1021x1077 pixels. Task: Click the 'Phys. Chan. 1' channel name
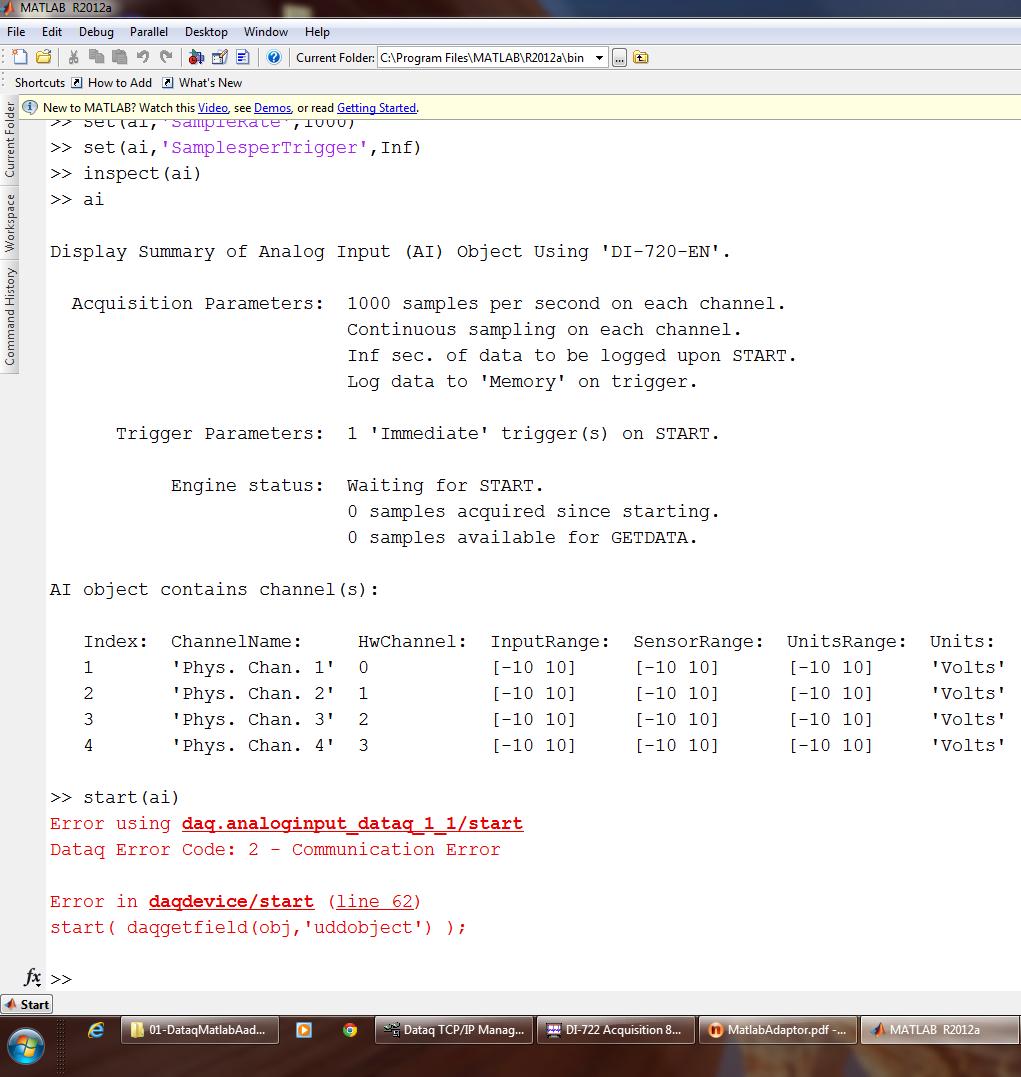[x=253, y=668]
